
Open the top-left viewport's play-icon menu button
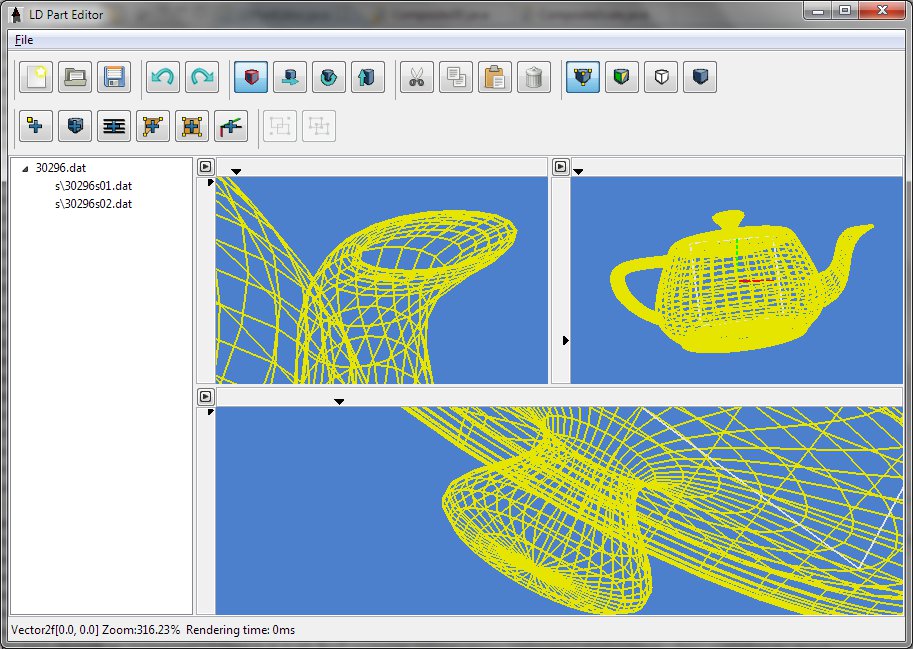click(205, 167)
